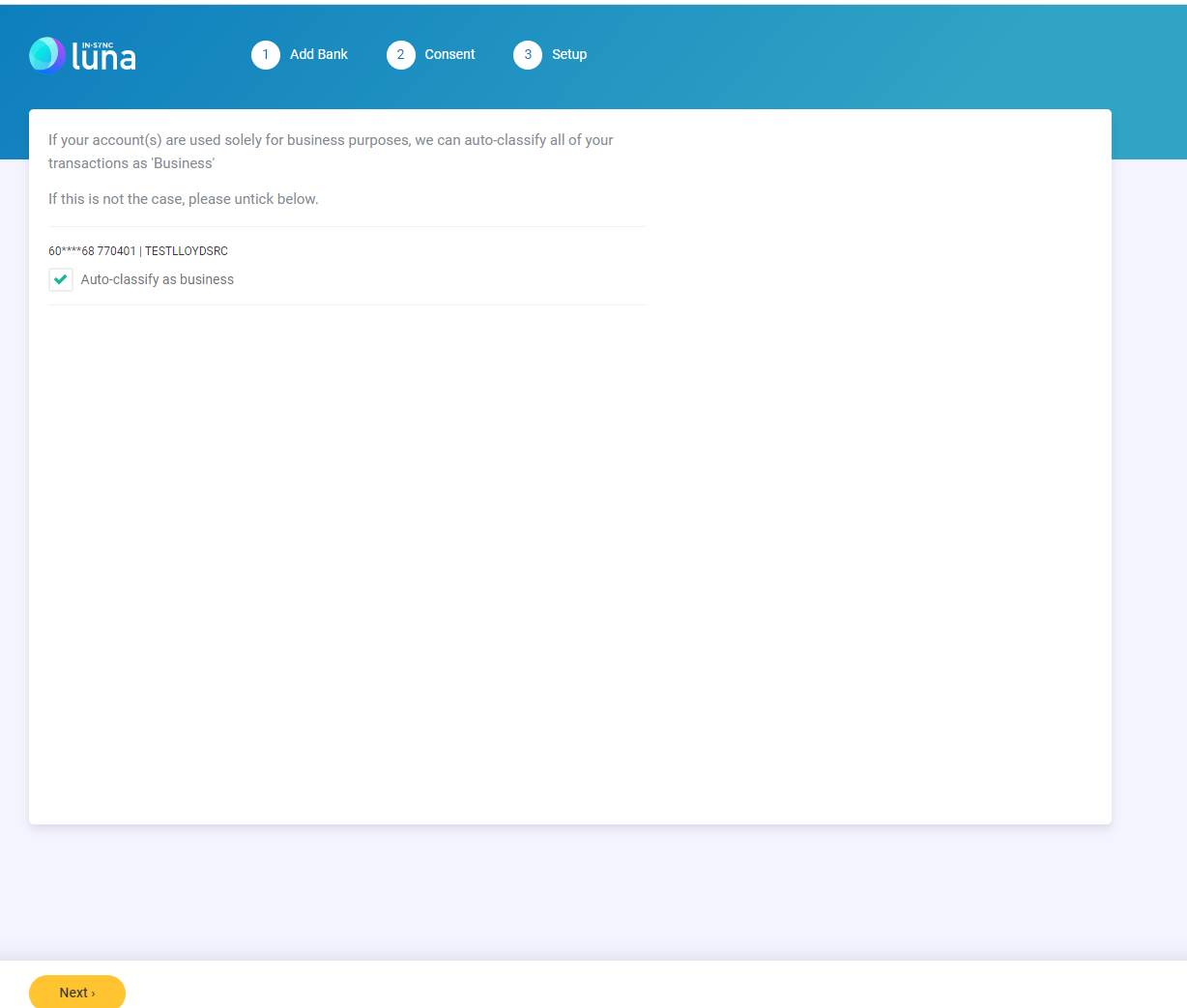This screenshot has width=1187, height=1008.
Task: Click the chevron arrow on Next button
Action: [x=93, y=994]
